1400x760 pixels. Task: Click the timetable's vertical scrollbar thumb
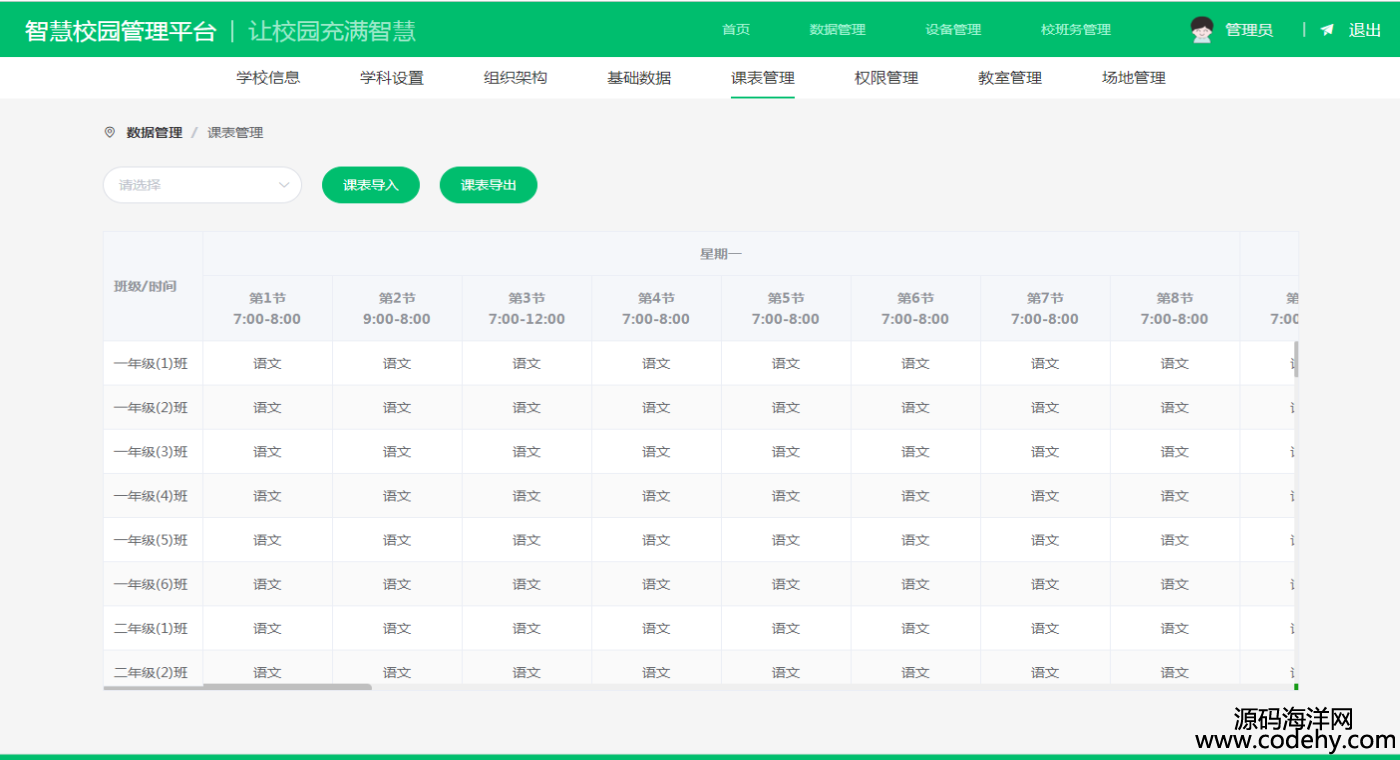tap(1296, 360)
